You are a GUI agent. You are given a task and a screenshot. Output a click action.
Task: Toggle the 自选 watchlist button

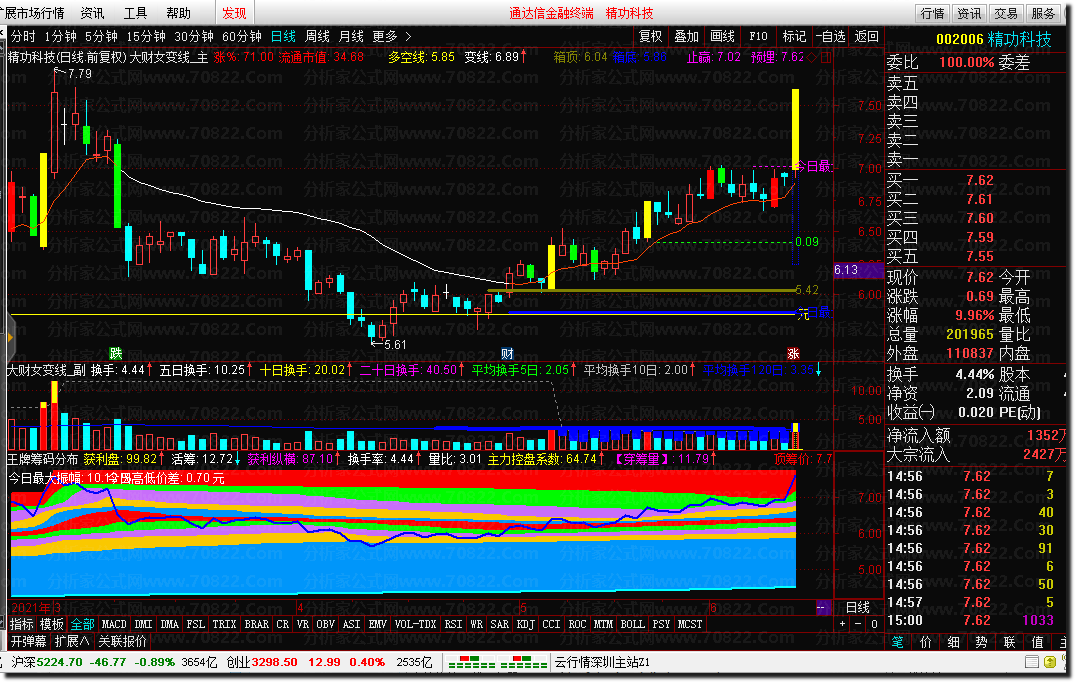[830, 36]
